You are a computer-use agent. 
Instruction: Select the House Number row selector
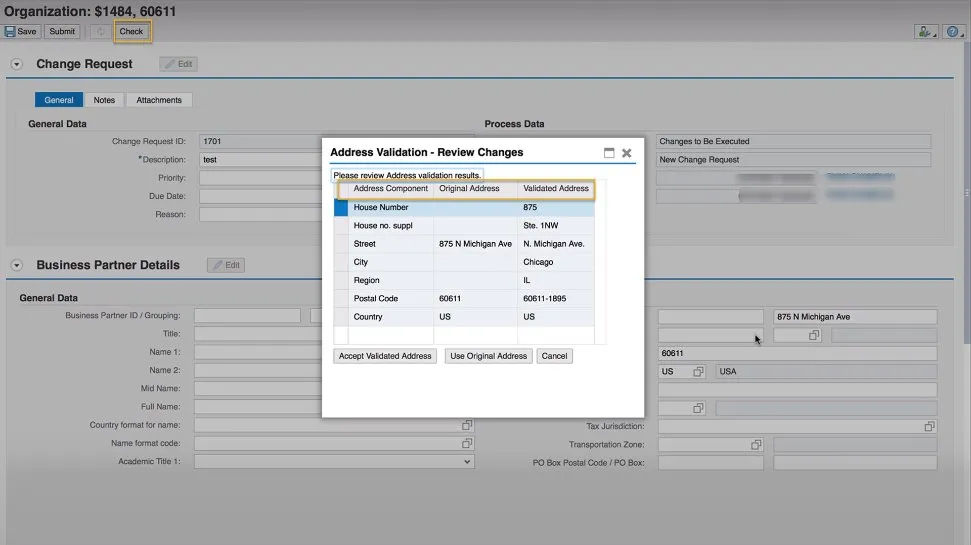pos(341,208)
